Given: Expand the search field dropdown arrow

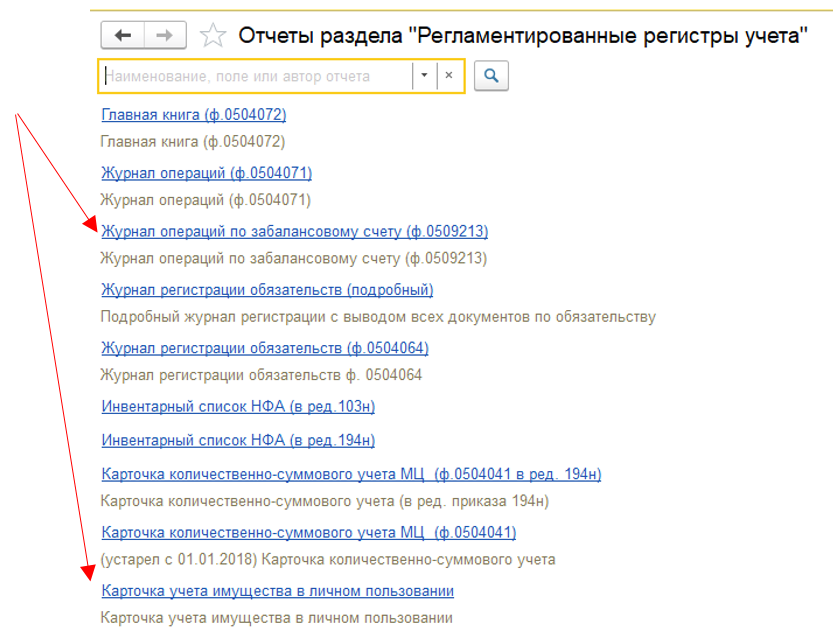Looking at the screenshot, I should click(425, 76).
